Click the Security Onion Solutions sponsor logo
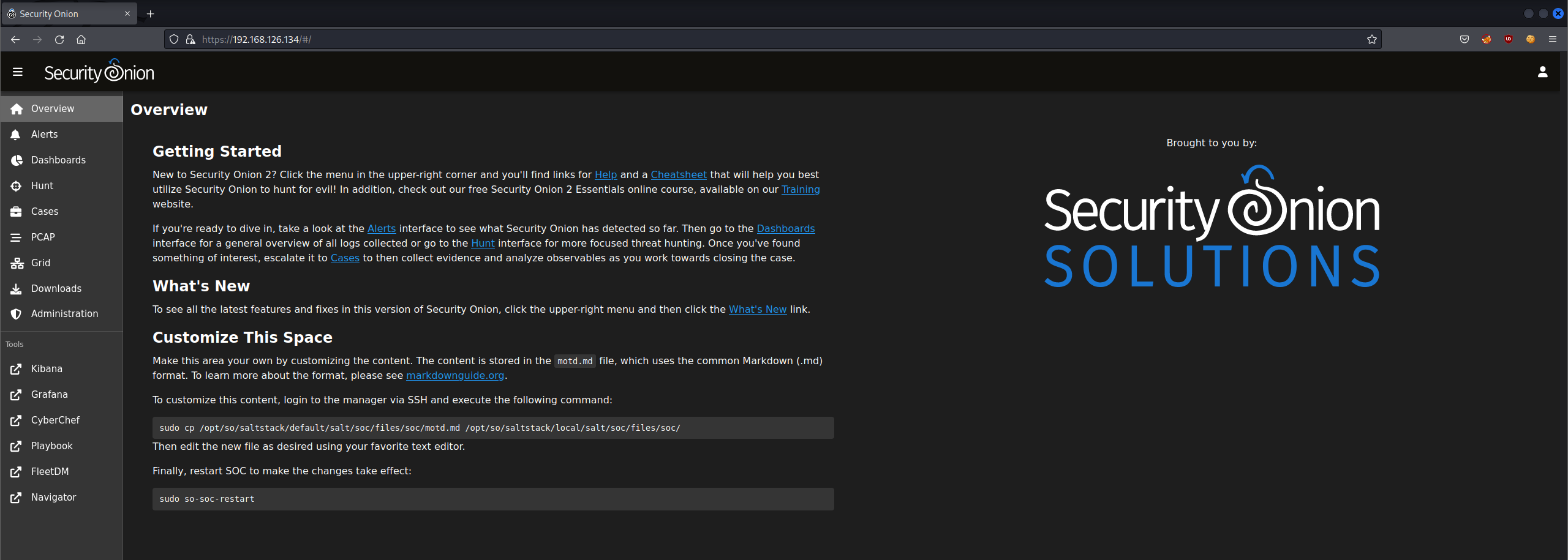 pyautogui.click(x=1212, y=226)
